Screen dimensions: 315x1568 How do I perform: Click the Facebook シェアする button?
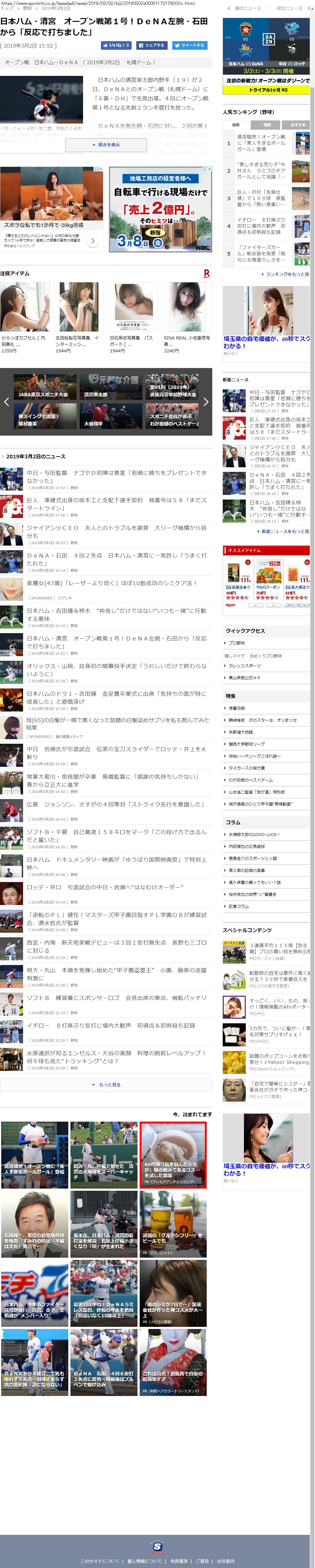pyautogui.click(x=152, y=45)
